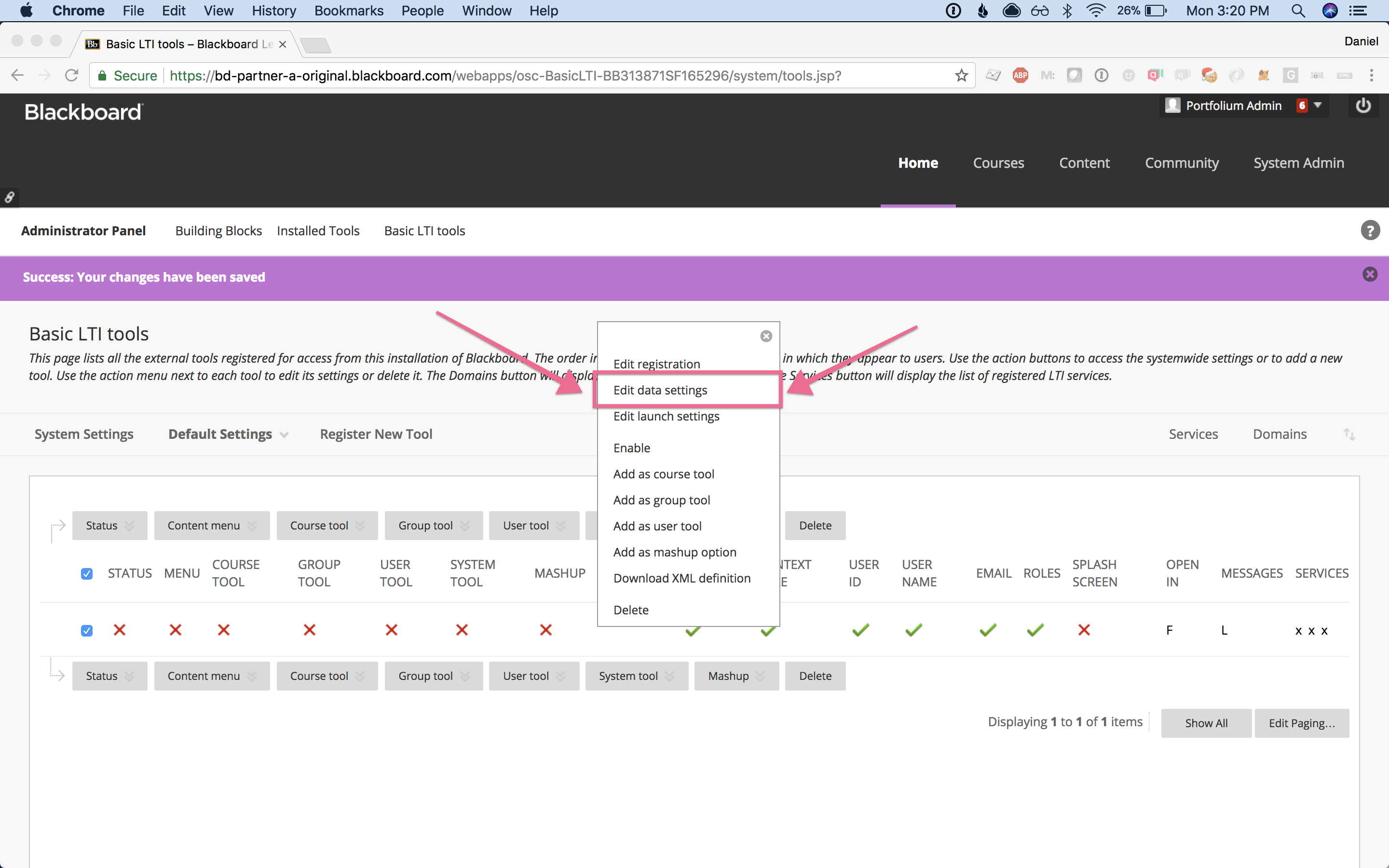Dismiss the success banner with X icon

(1370, 274)
